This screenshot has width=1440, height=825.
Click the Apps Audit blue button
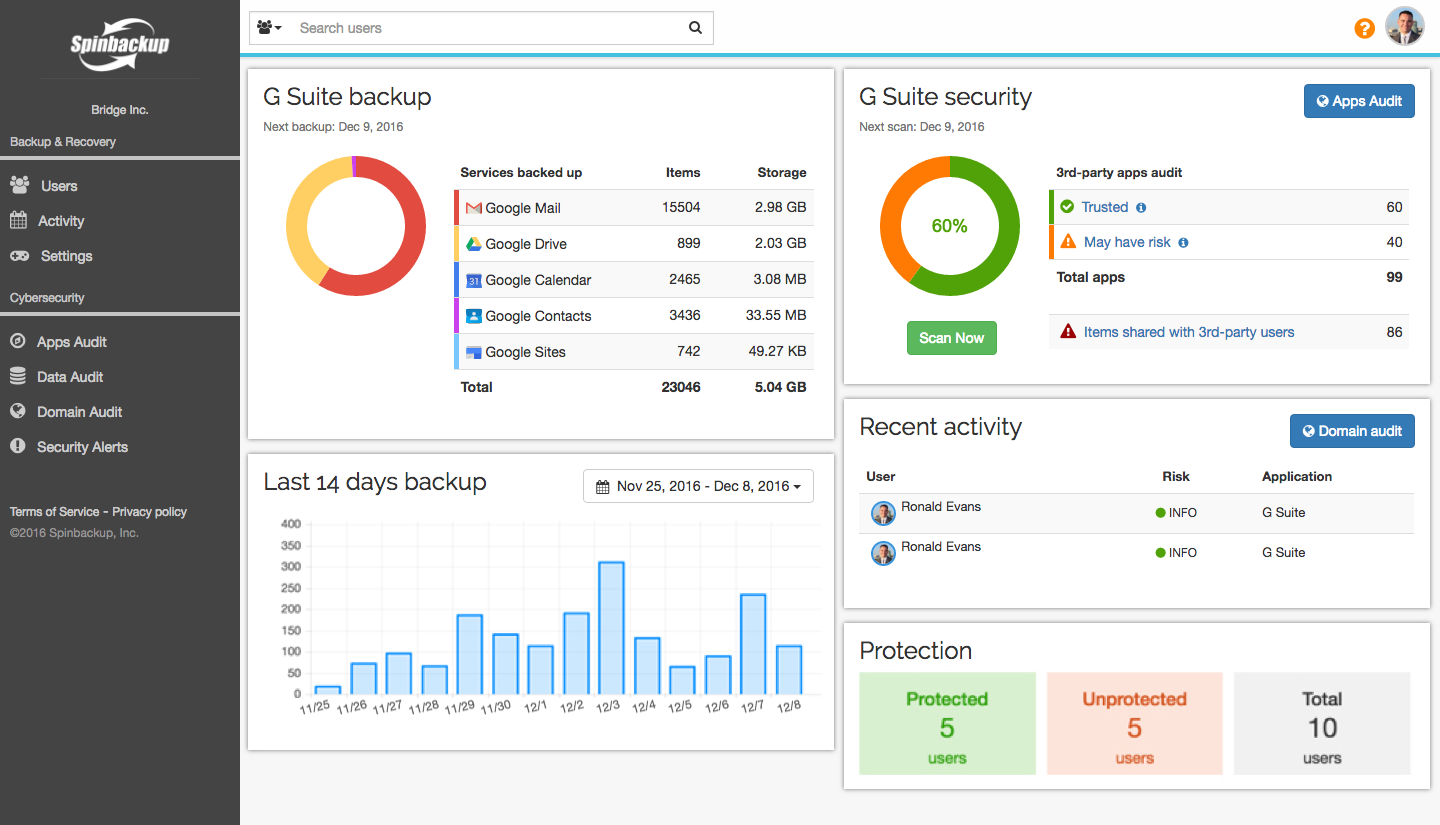[1359, 101]
